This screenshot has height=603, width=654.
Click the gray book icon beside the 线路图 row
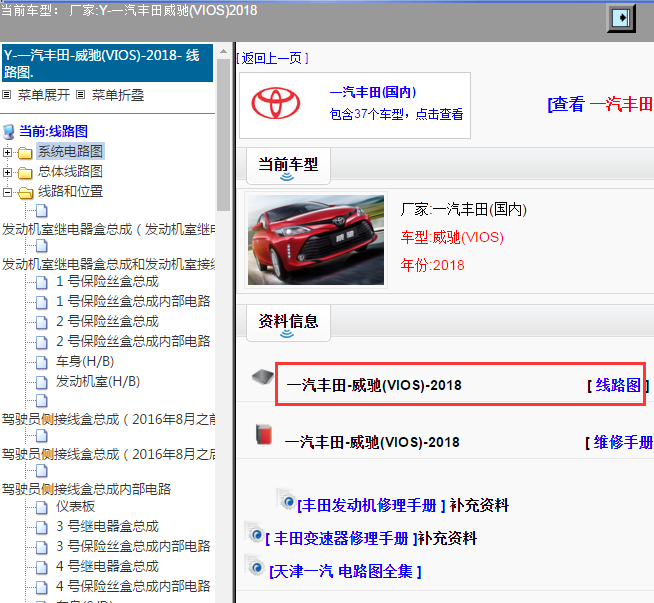point(263,377)
